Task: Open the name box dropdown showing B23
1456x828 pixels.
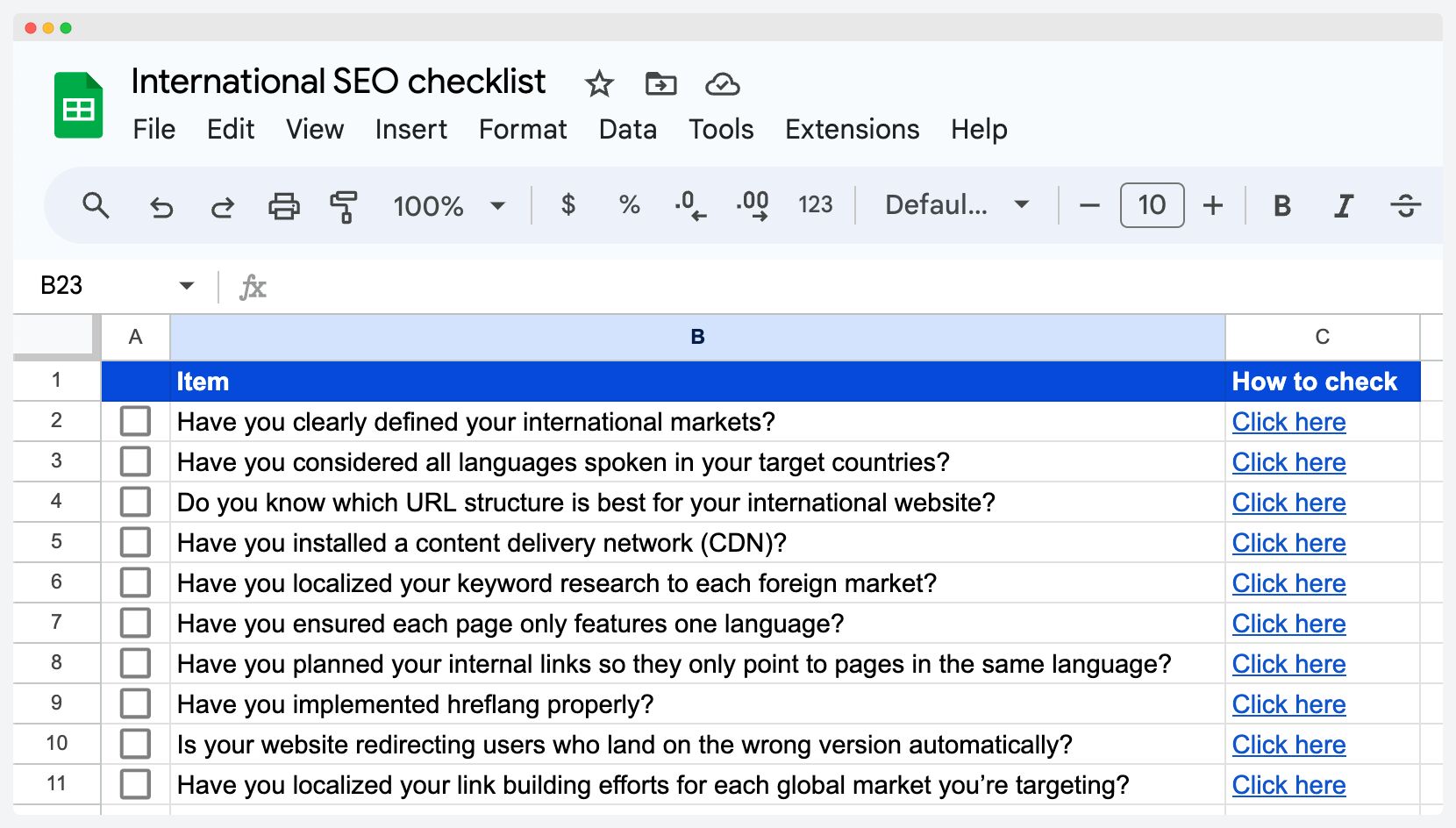Action: click(187, 285)
